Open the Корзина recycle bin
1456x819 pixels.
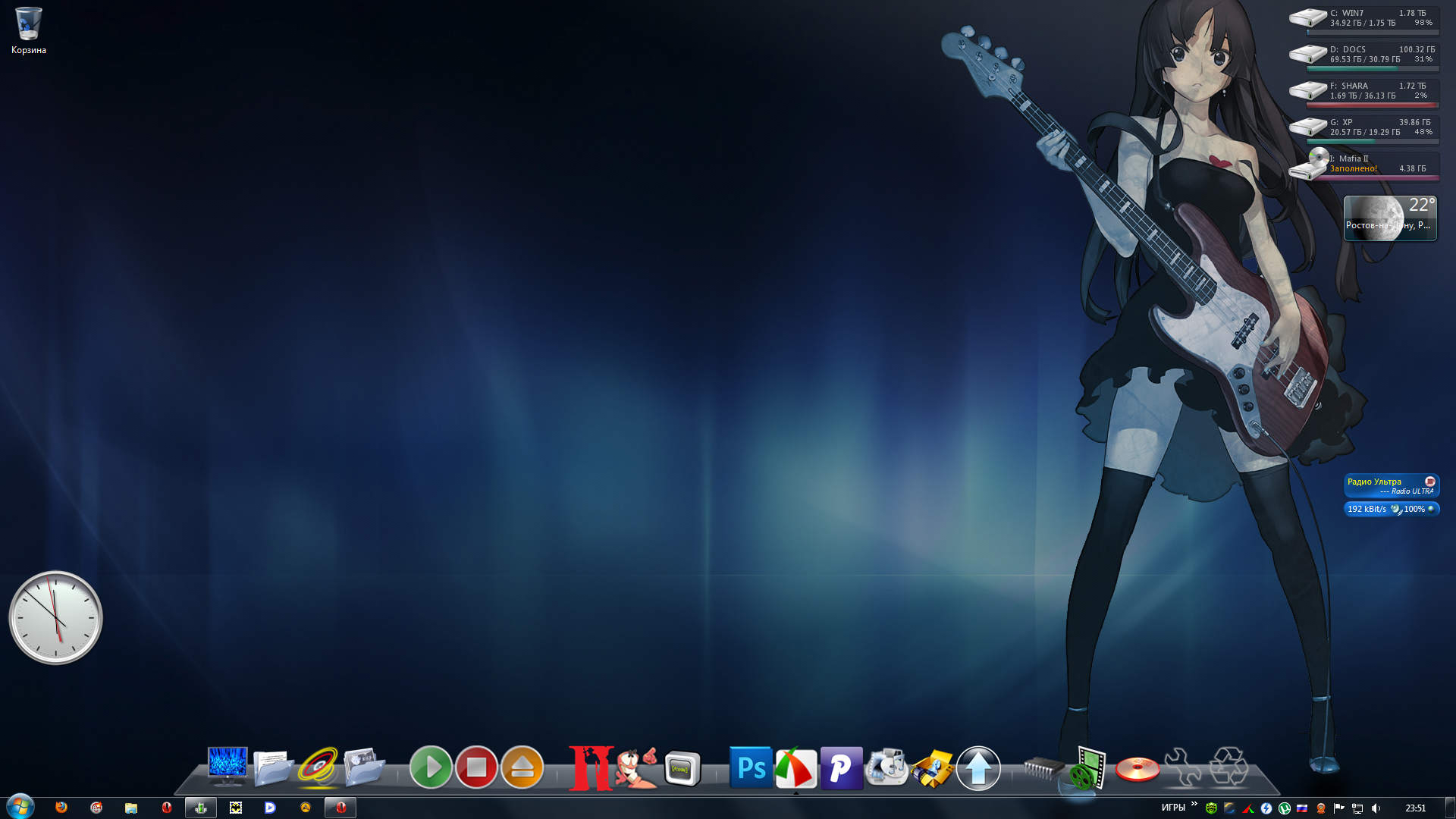point(29,30)
